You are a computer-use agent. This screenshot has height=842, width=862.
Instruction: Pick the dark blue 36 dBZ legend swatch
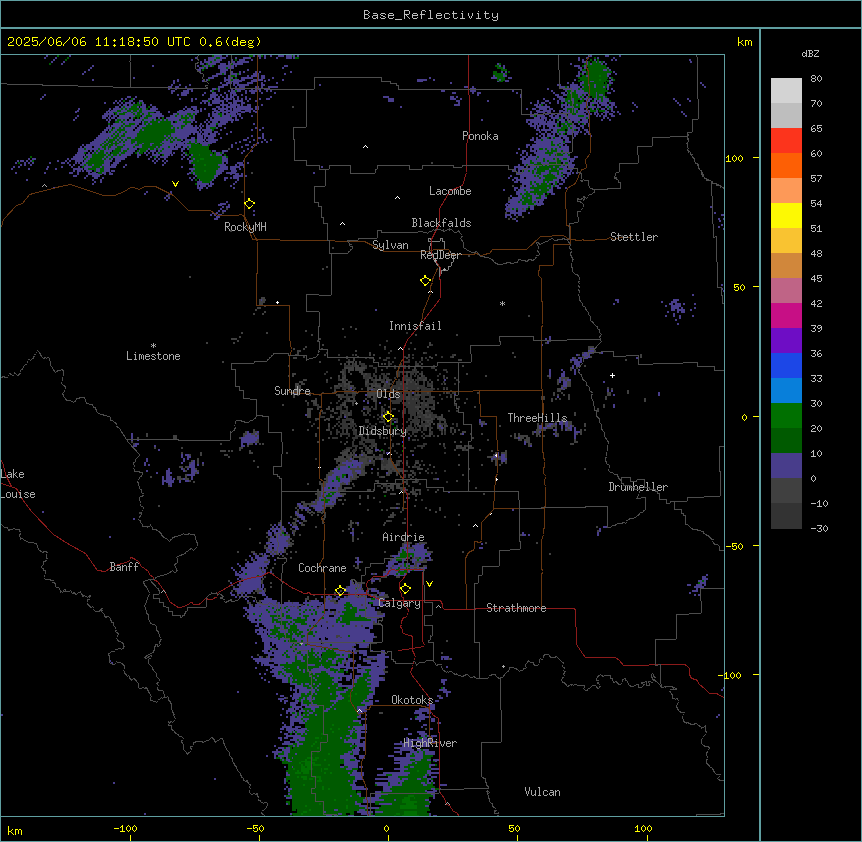pyautogui.click(x=786, y=365)
